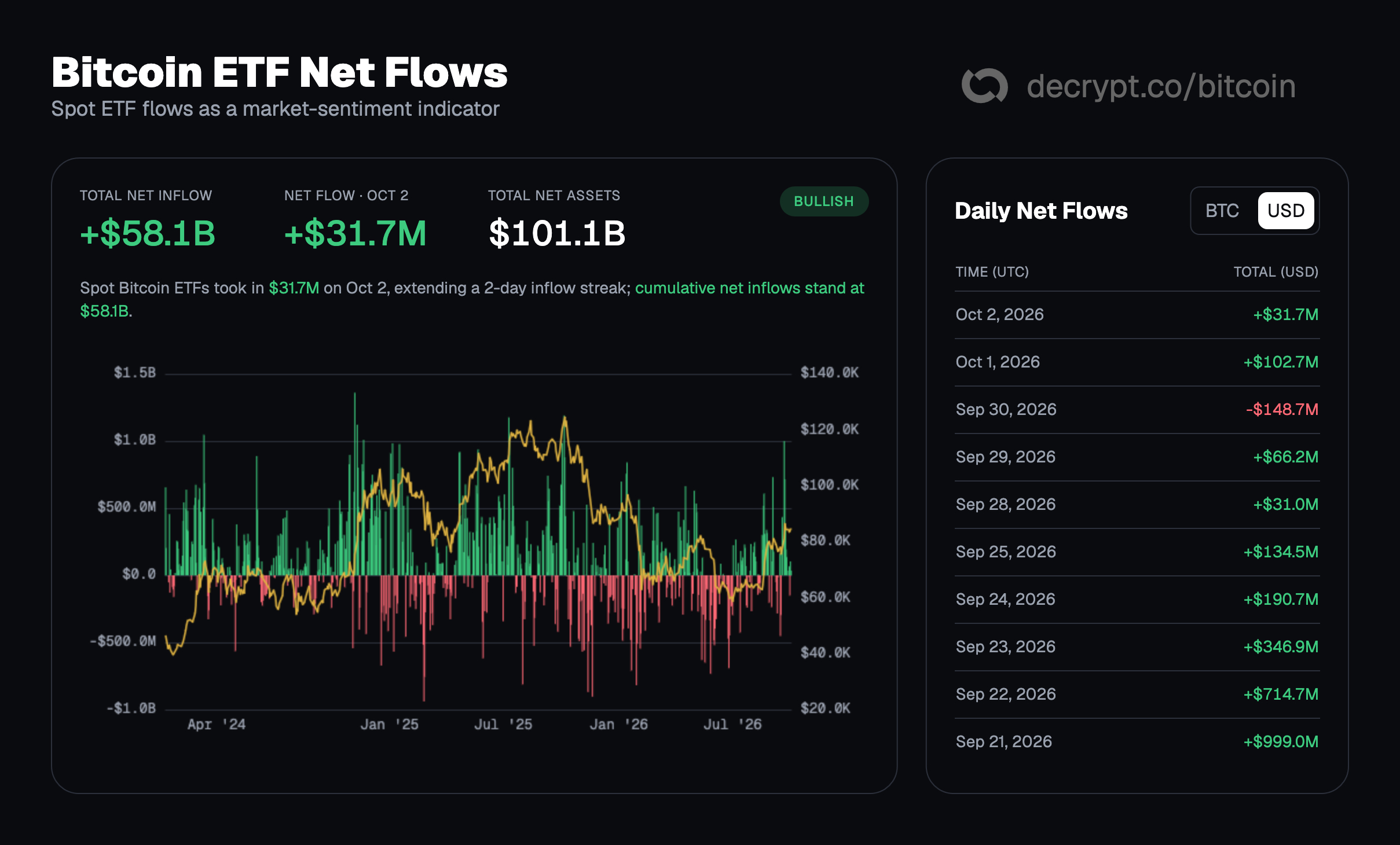
Task: Click the TIME (UTC) column header
Action: 992,272
